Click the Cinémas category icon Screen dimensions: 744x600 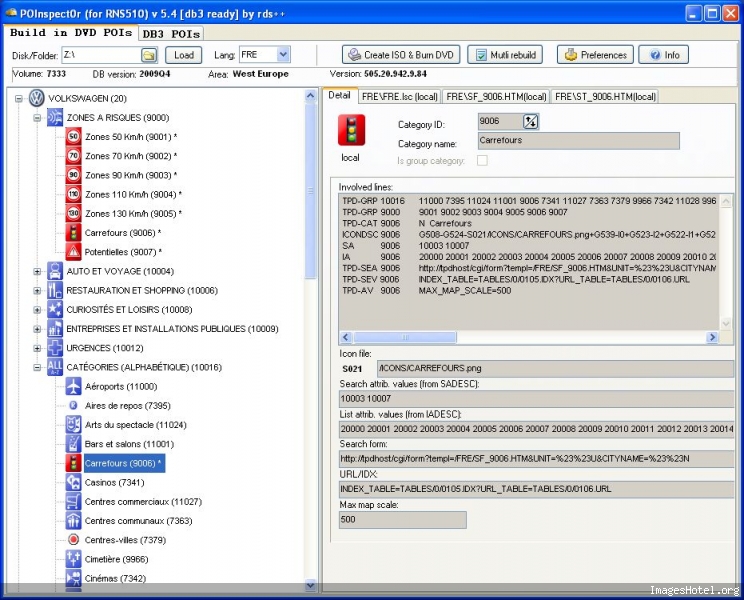[73, 578]
